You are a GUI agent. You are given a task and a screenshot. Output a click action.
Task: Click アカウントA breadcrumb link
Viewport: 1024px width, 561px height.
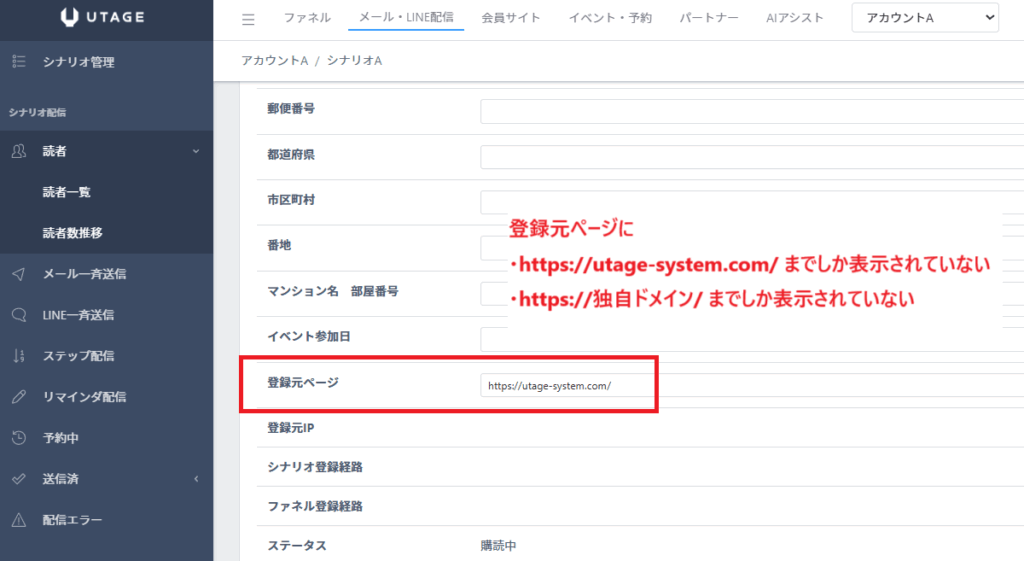pyautogui.click(x=274, y=61)
